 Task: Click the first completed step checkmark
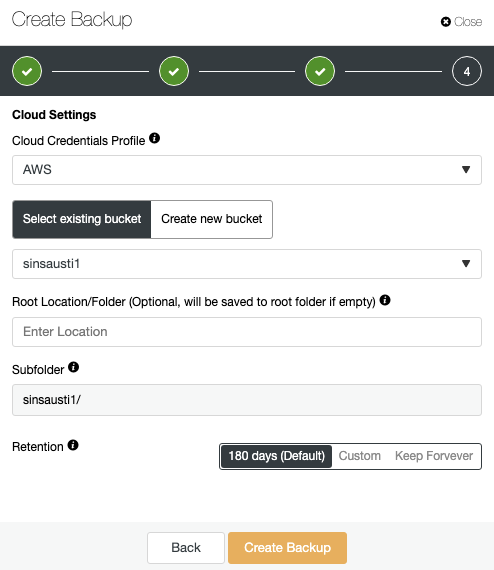click(x=27, y=71)
